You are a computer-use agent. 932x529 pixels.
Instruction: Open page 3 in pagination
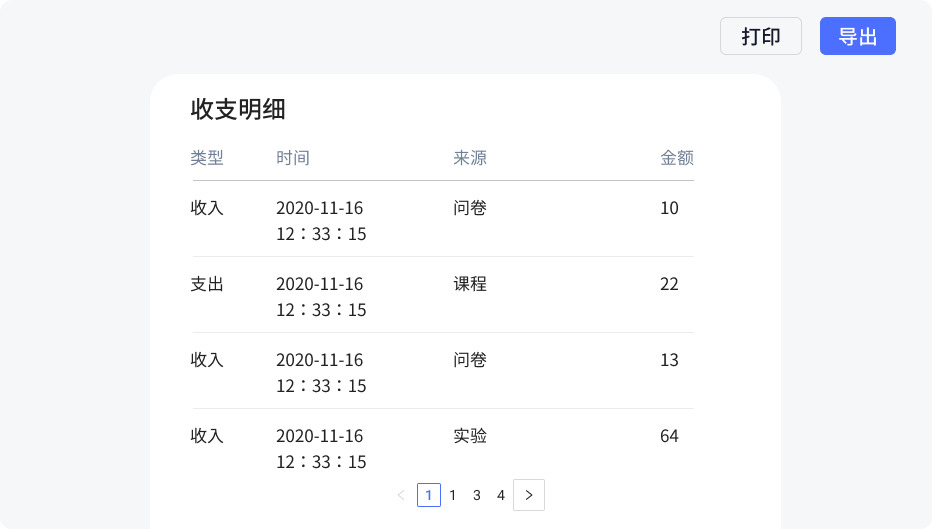pyautogui.click(x=477, y=495)
